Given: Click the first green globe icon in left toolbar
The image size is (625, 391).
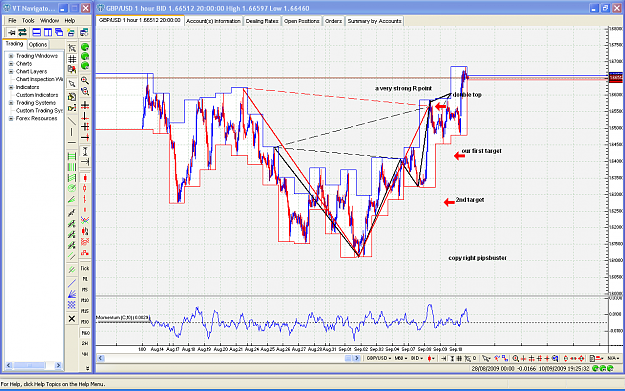Looking at the screenshot, I should [x=85, y=47].
